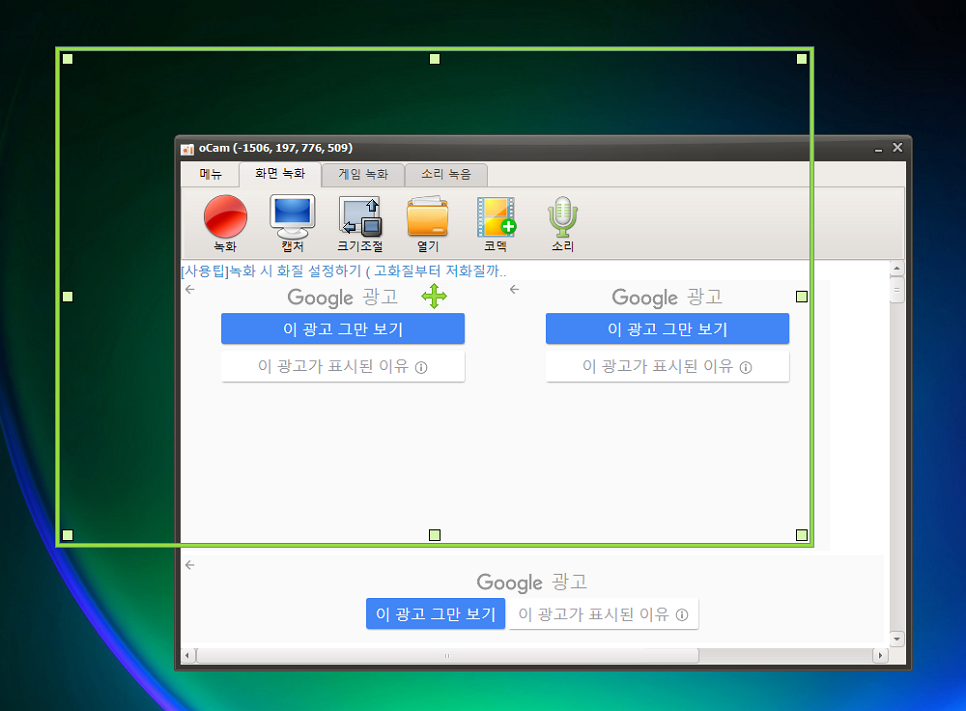This screenshot has height=711, width=966.
Task: Click the oCam app icon in the title bar
Action: pyautogui.click(x=187, y=149)
